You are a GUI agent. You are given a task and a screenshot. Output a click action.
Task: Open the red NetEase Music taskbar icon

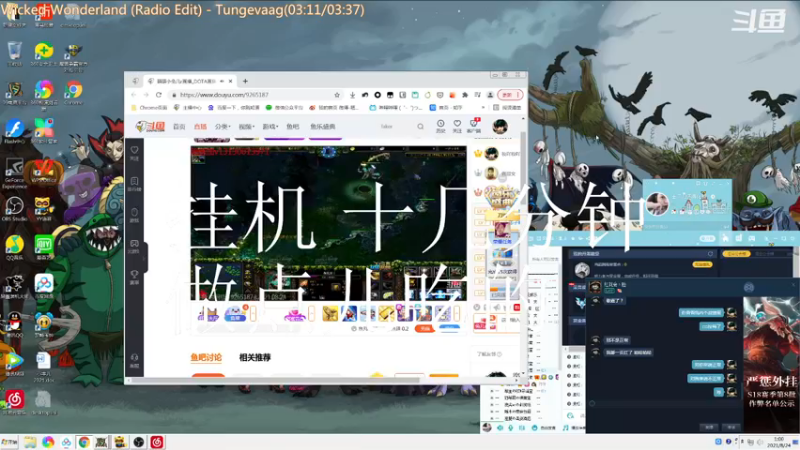[157, 442]
